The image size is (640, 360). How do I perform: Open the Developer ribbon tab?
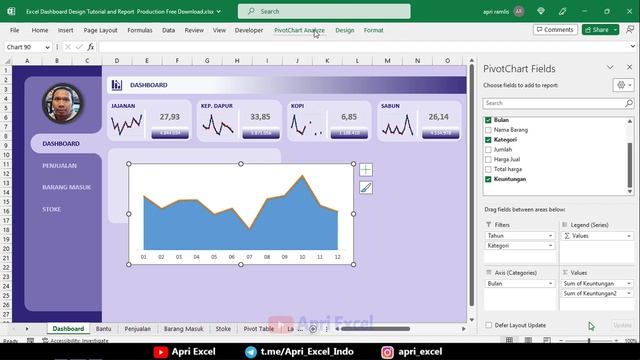(x=249, y=30)
